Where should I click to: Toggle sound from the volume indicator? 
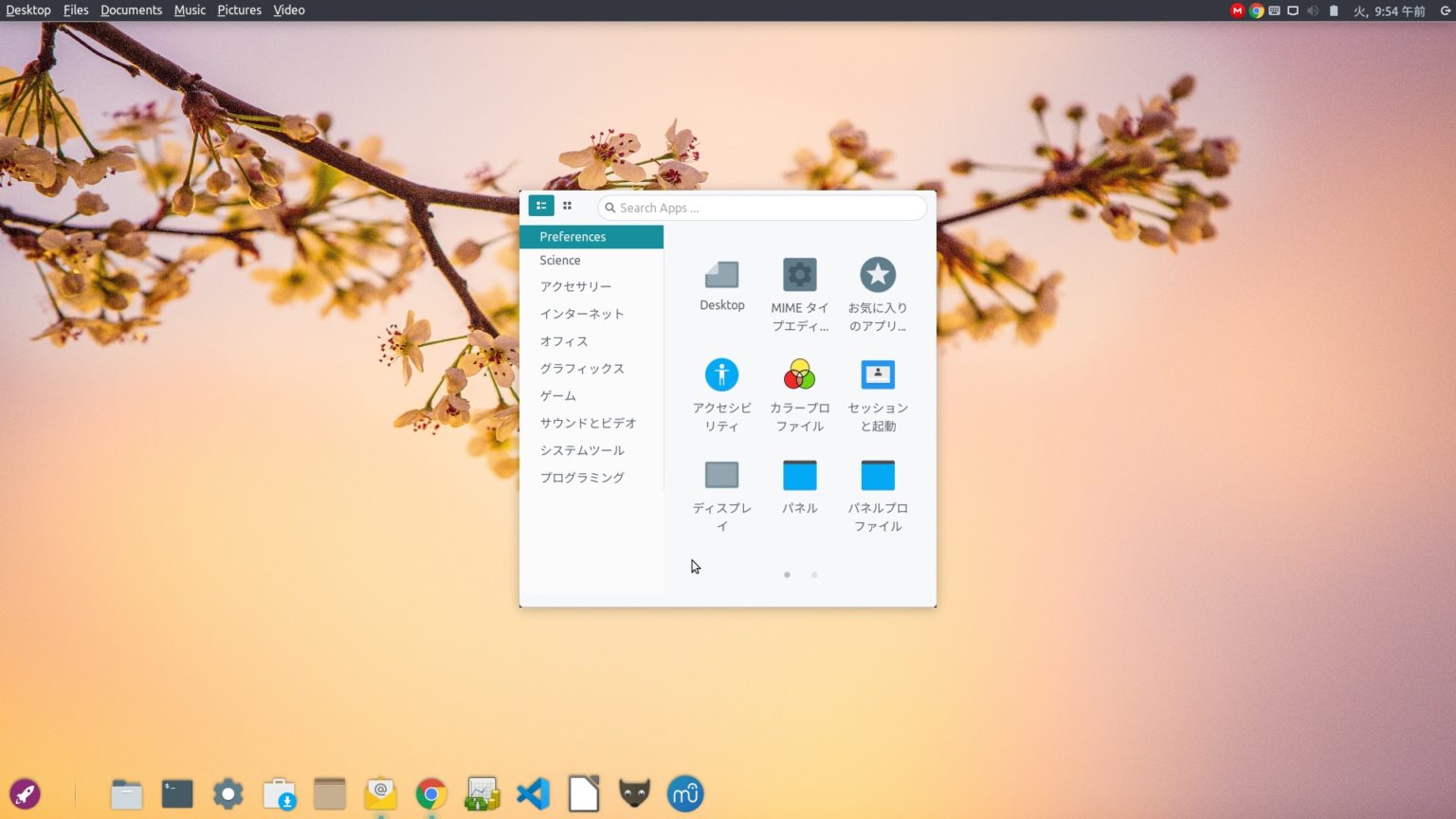point(1313,10)
